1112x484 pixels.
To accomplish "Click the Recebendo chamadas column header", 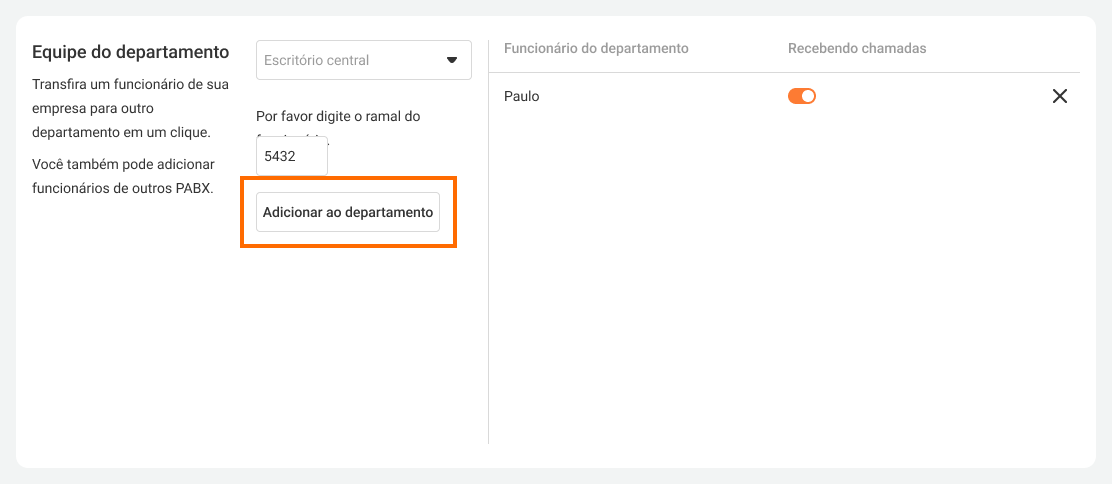I will (x=857, y=48).
